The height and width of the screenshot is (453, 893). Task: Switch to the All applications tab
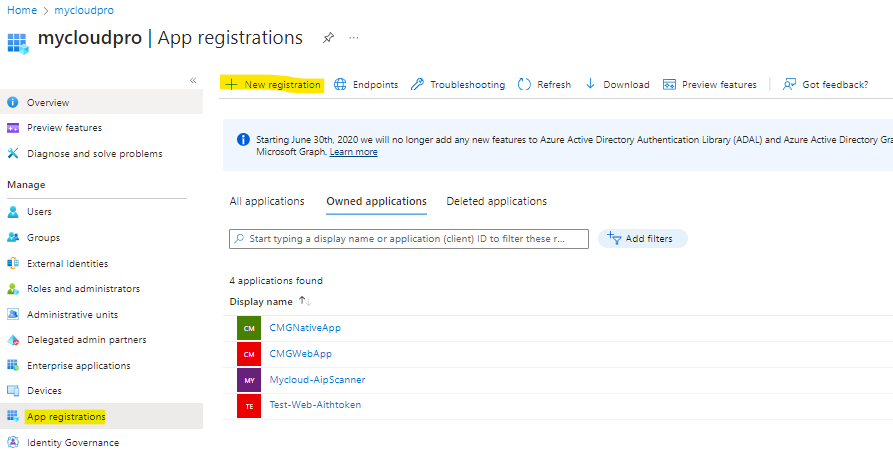point(267,201)
